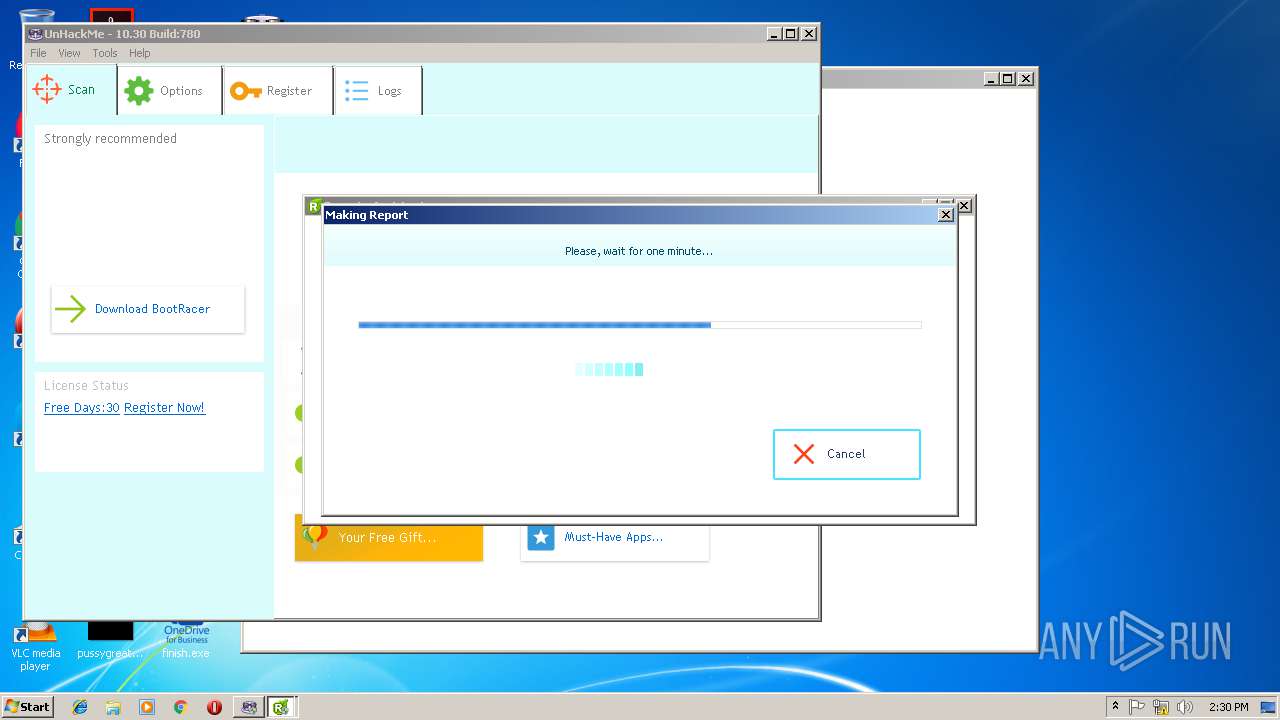Minimize the UnHackMe window

pos(774,33)
